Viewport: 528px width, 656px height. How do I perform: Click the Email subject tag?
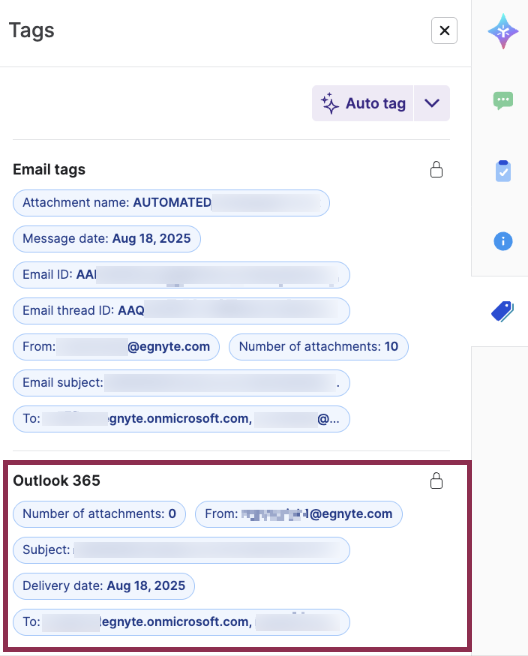[x=181, y=383]
